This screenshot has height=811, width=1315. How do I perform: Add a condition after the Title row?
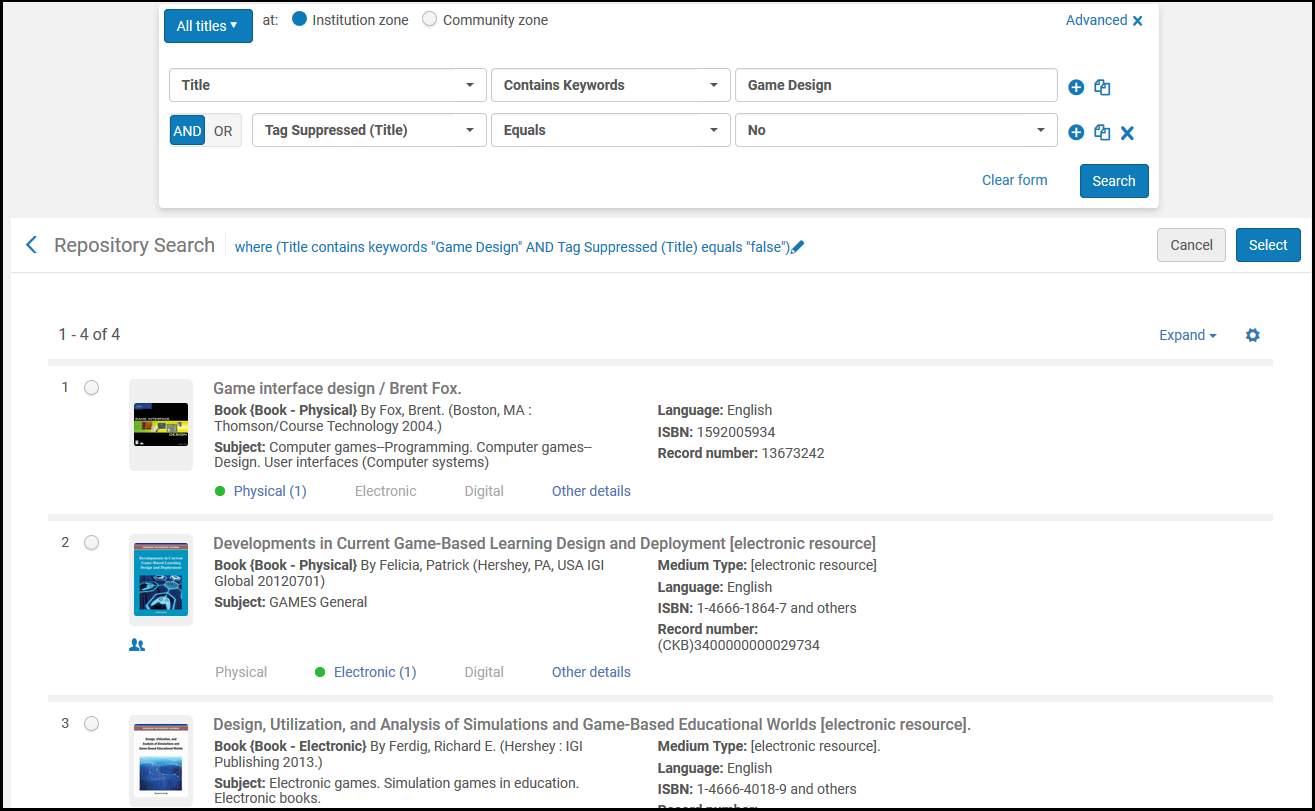click(1076, 87)
